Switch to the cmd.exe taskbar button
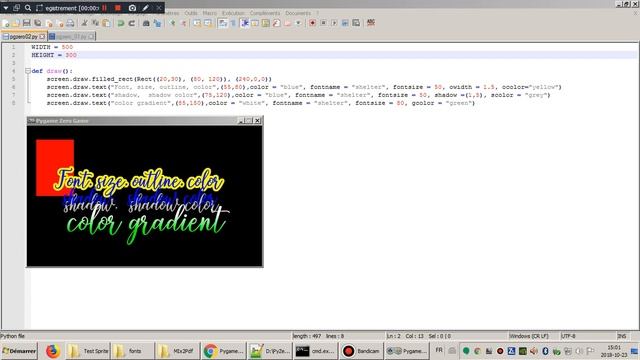640x360 pixels. point(315,351)
